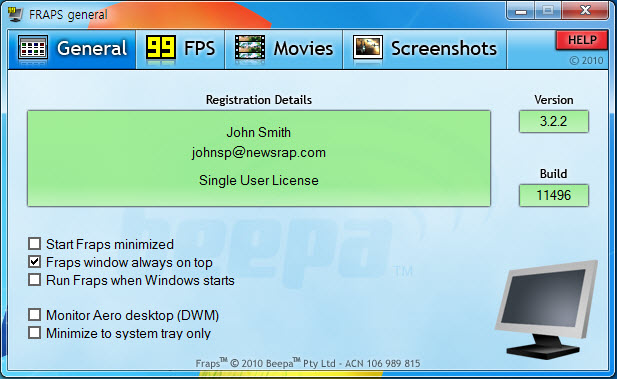Click the Movies film strip icon
Image resolution: width=617 pixels, height=379 pixels.
[x=250, y=48]
